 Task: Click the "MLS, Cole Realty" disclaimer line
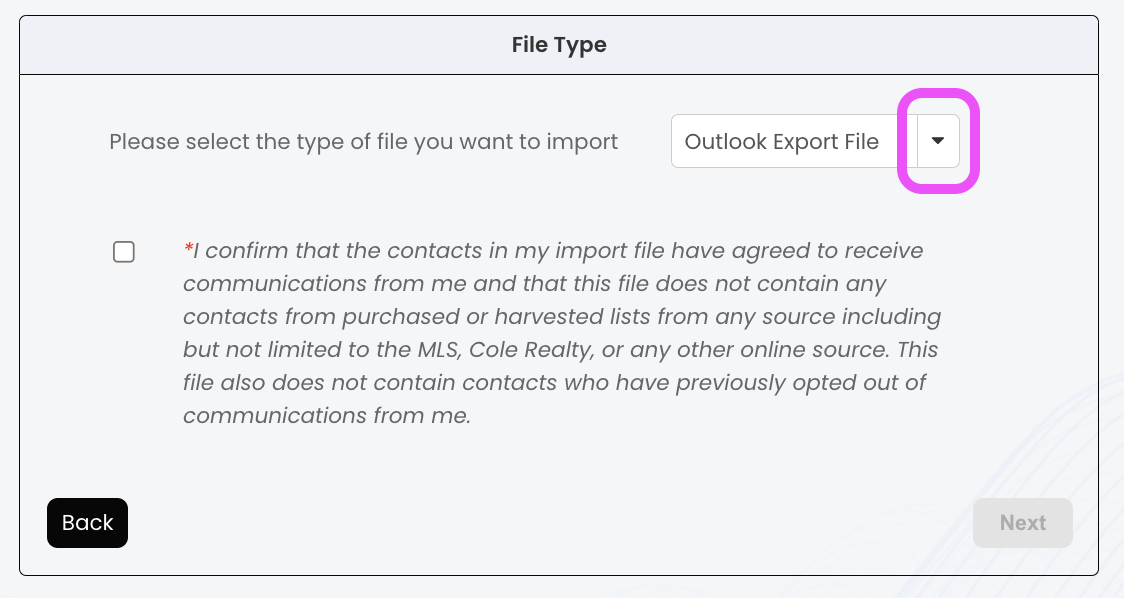point(560,350)
